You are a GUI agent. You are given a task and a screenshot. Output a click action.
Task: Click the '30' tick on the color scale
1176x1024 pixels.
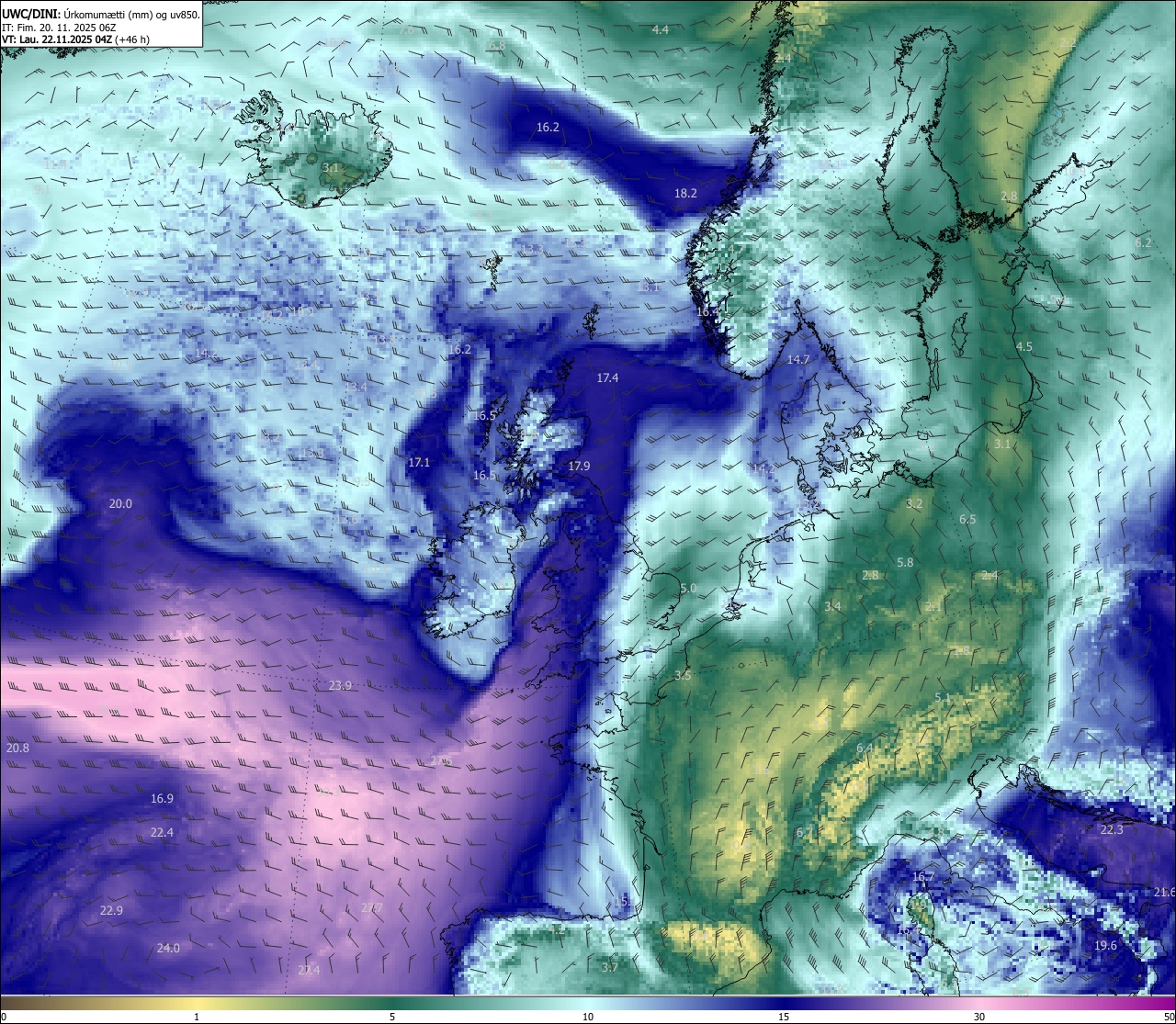[979, 1017]
